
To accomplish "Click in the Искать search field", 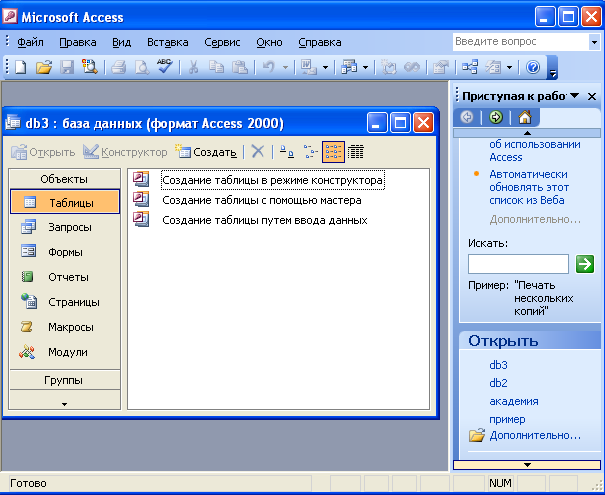I will [518, 264].
